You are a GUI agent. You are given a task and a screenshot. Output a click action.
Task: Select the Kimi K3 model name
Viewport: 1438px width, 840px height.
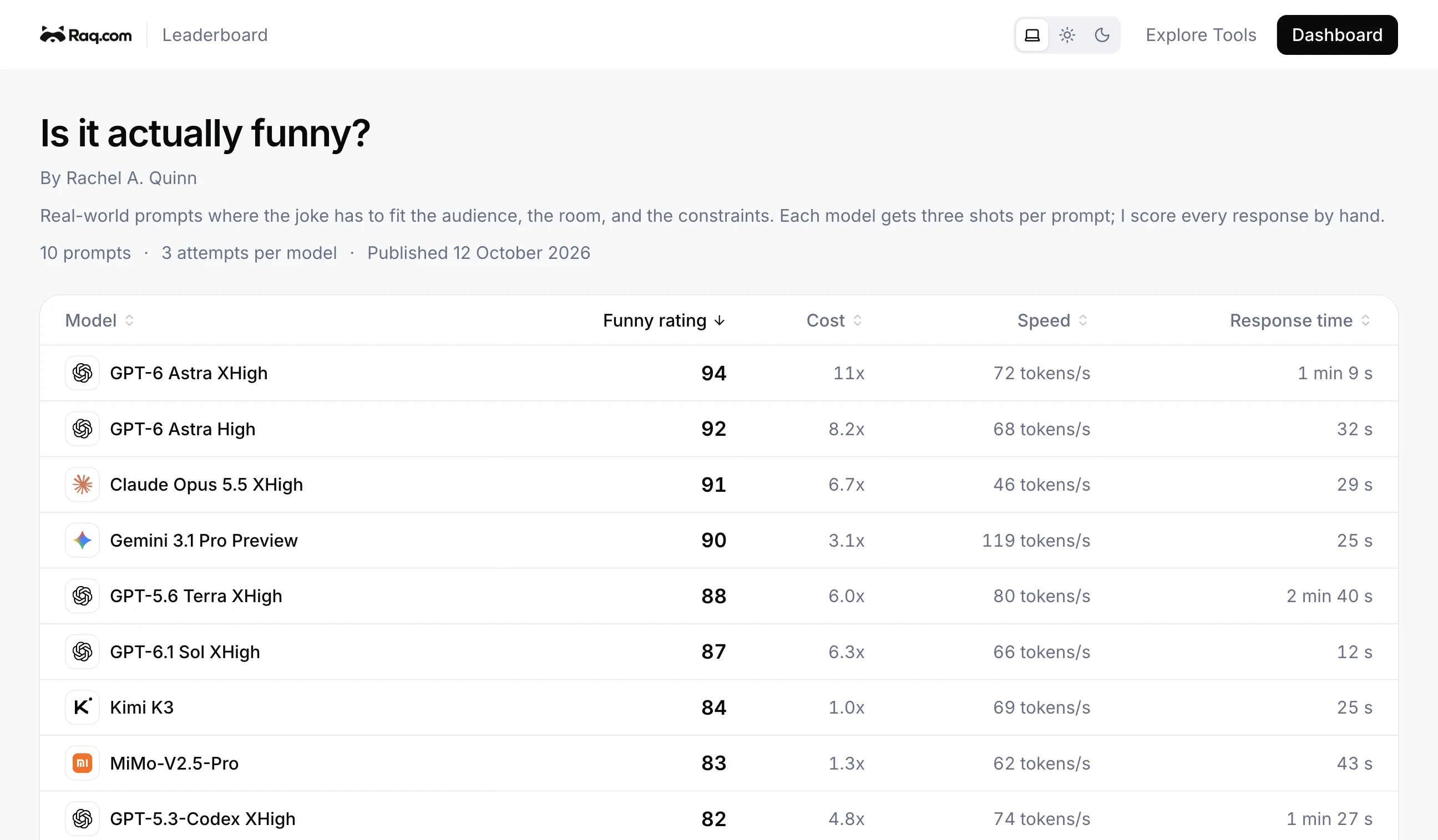141,707
